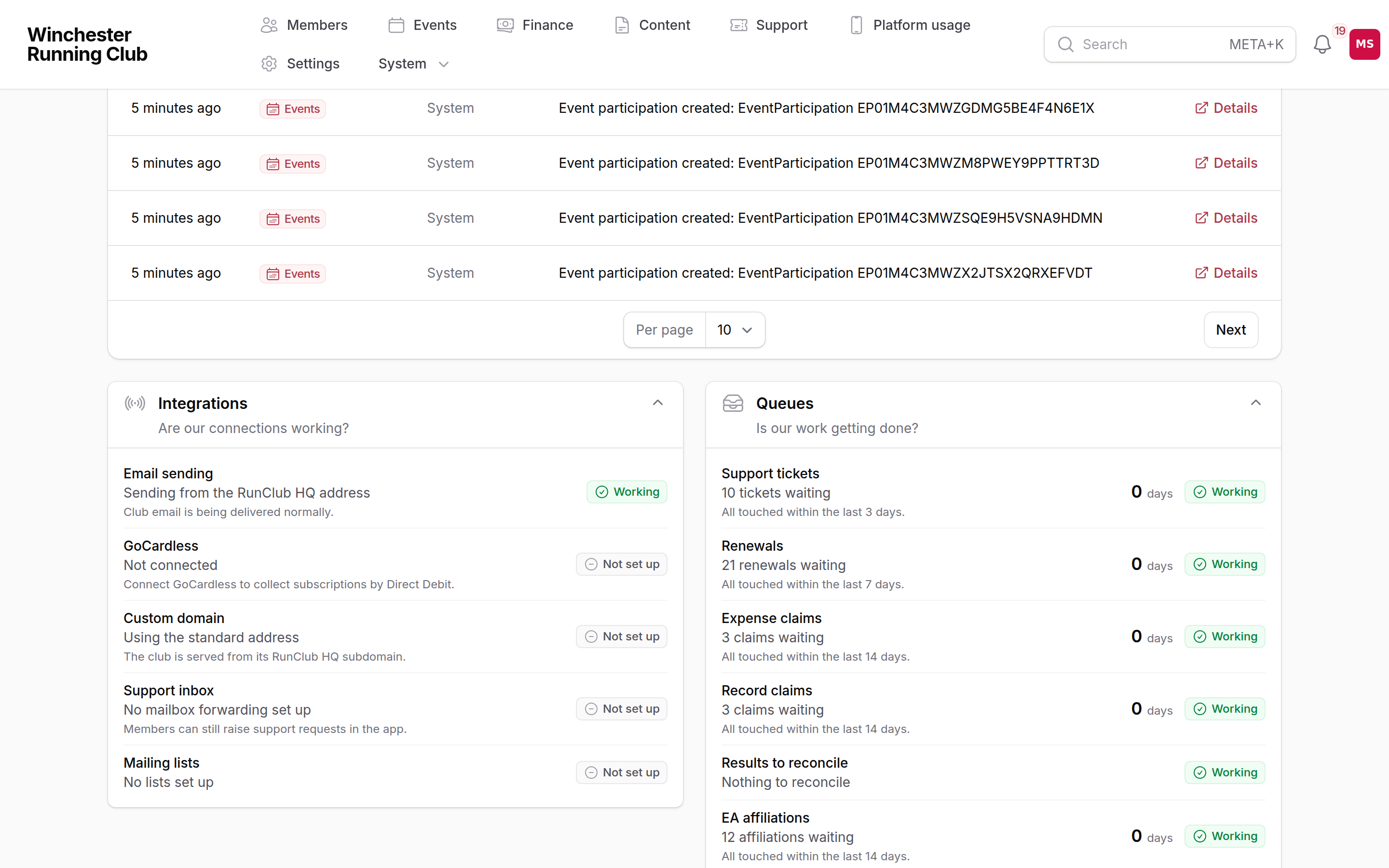Click the MS user avatar
Viewport: 1389px width, 868px height.
tap(1364, 44)
